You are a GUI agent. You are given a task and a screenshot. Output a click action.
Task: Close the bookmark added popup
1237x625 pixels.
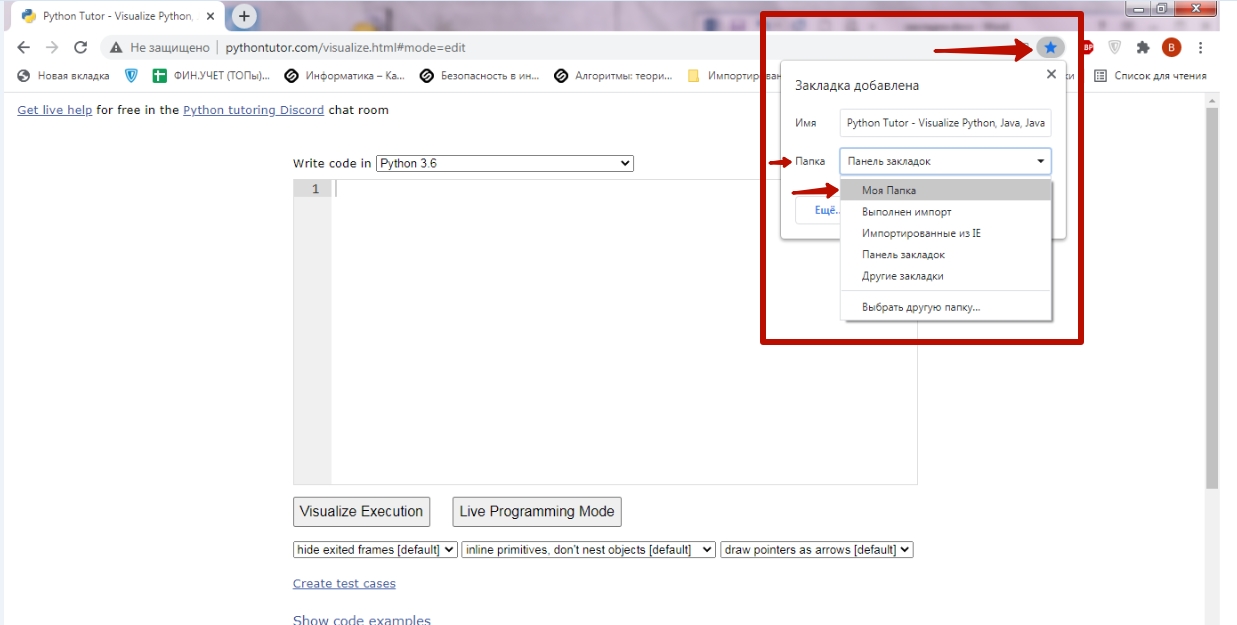click(1050, 74)
